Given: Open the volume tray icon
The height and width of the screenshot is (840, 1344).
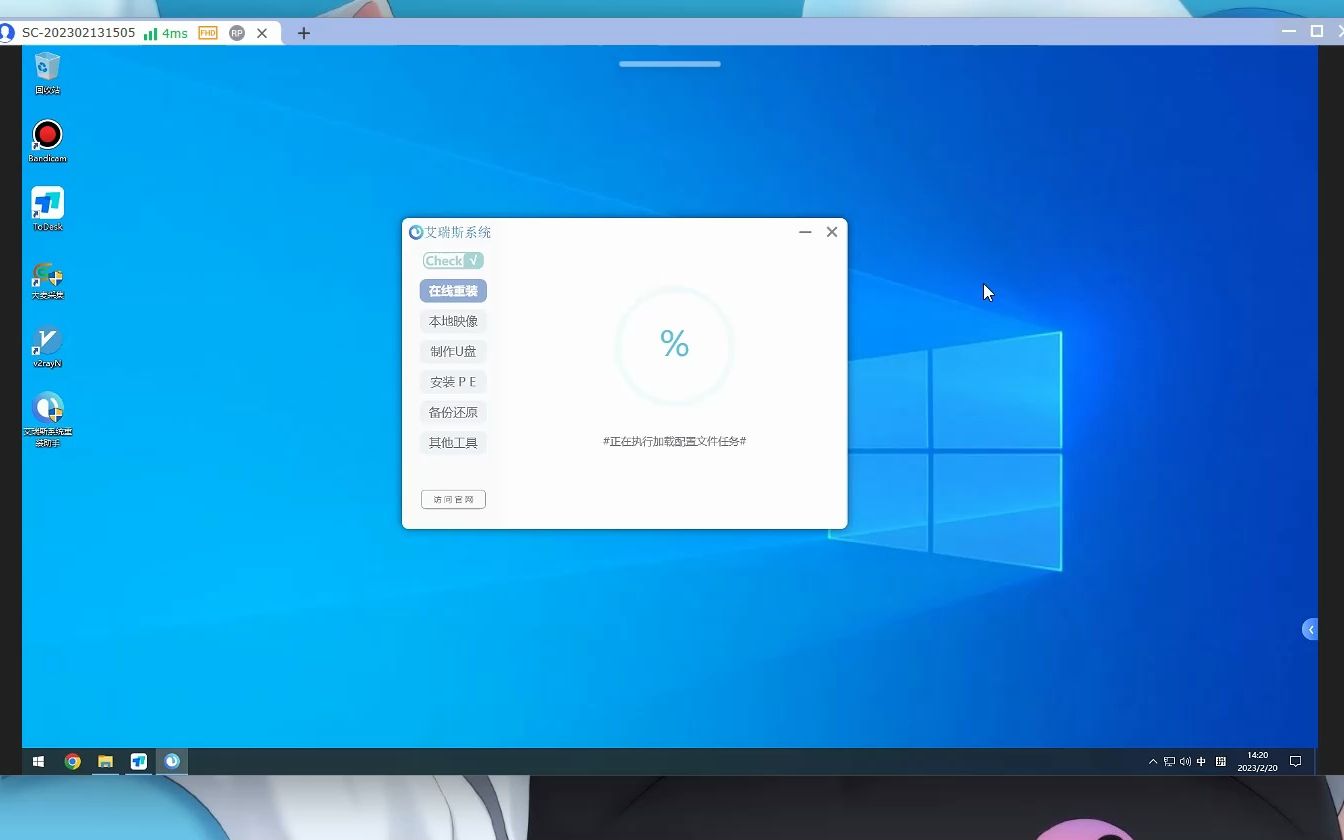Looking at the screenshot, I should click(x=1185, y=761).
